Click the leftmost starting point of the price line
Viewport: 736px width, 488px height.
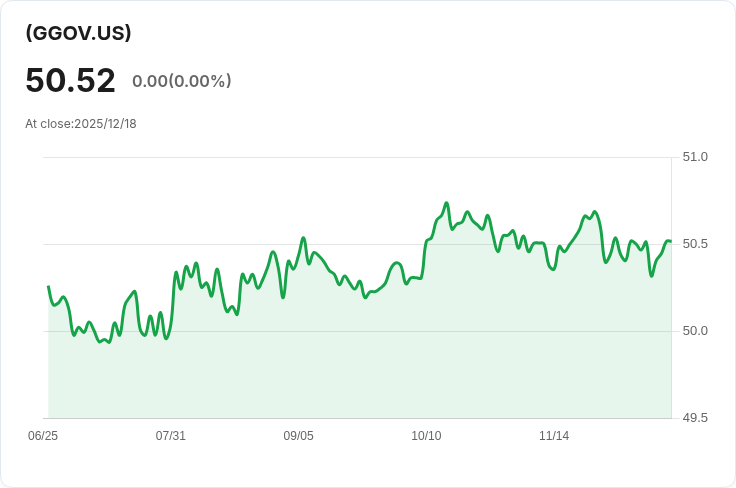coord(48,287)
